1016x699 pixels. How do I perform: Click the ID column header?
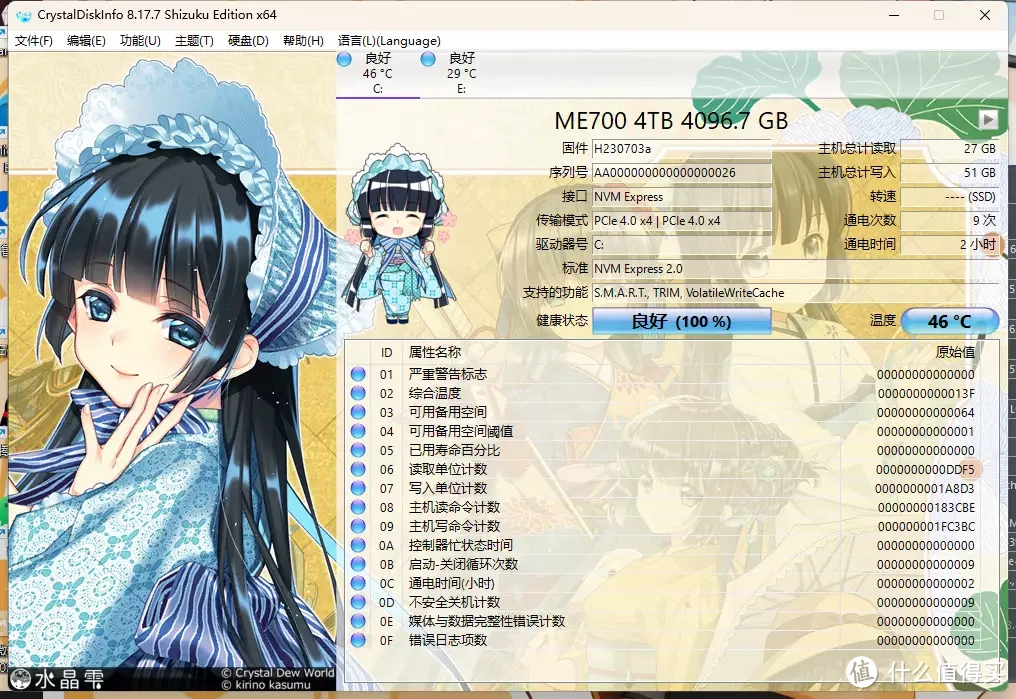point(386,352)
